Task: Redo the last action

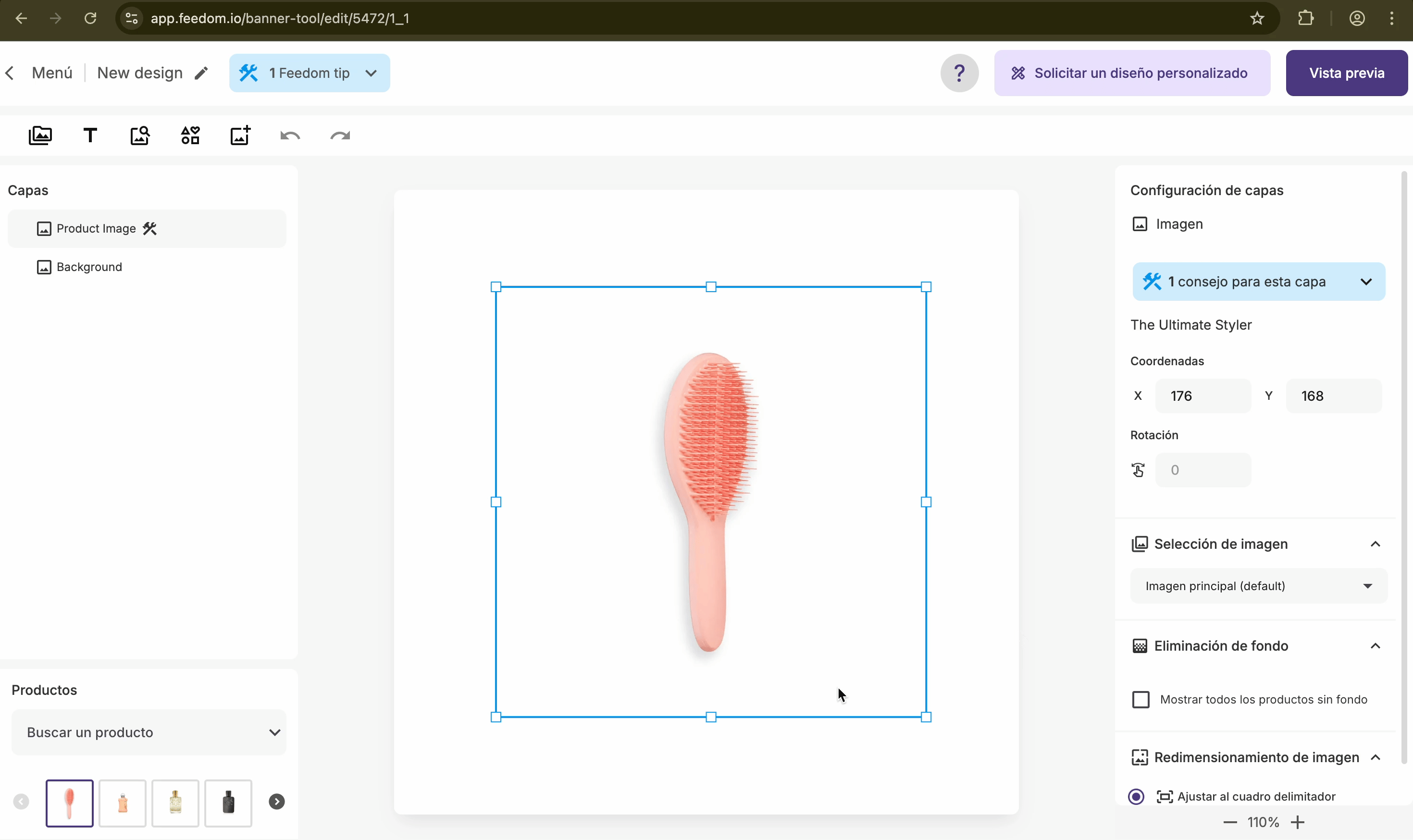Action: coord(340,136)
